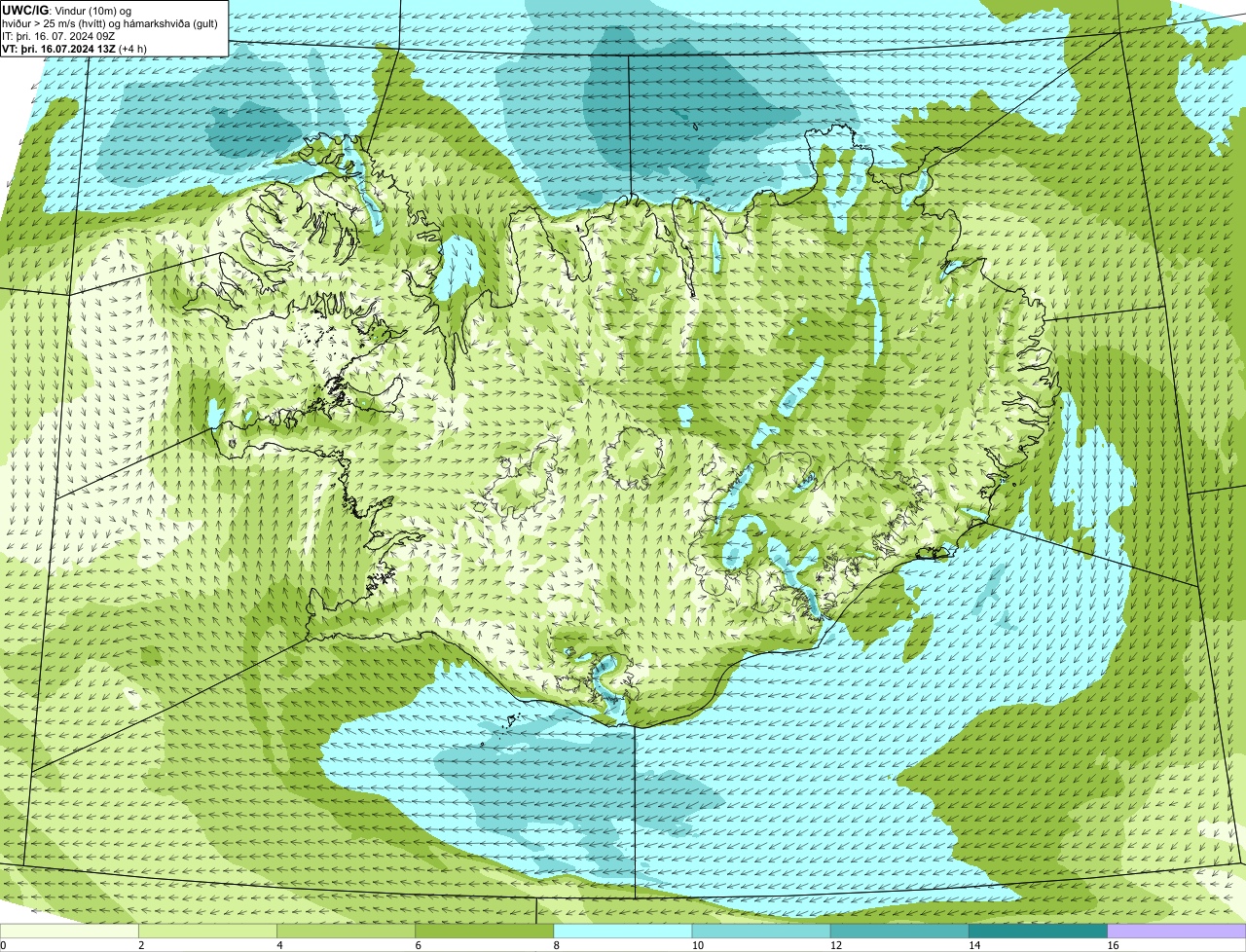This screenshot has width=1246, height=952.
Task: Click the legend scale label '6'
Action: click(x=419, y=945)
